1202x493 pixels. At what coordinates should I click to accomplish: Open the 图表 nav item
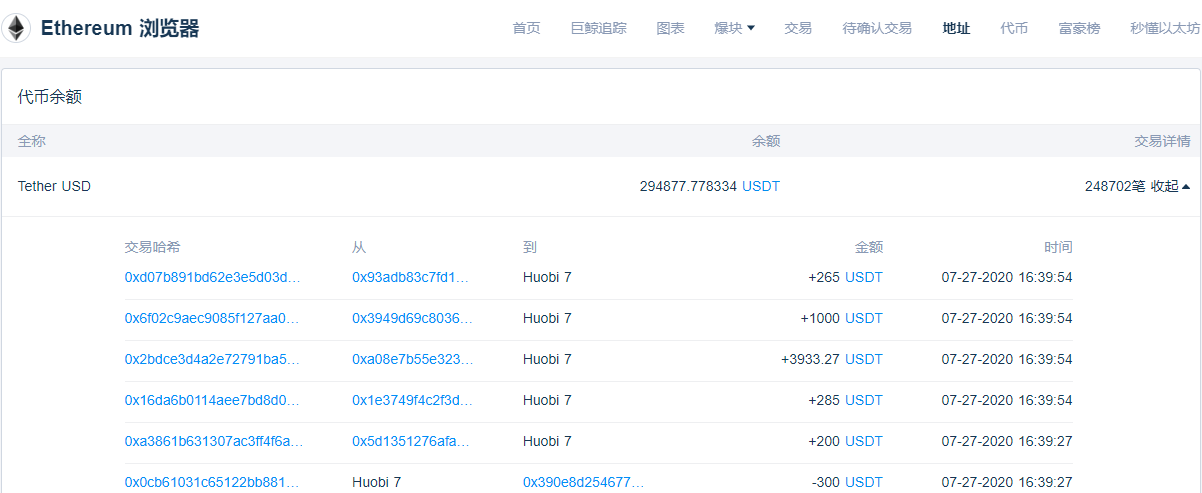coord(670,28)
